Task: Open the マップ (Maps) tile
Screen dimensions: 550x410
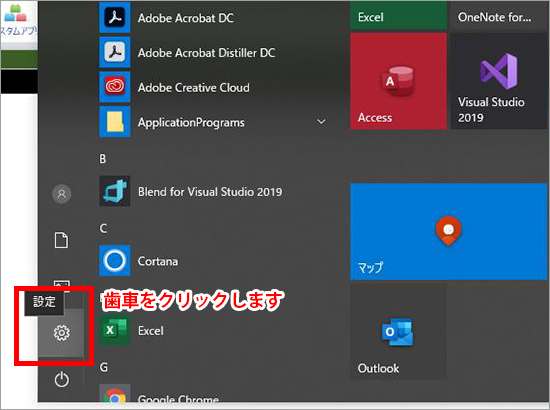Action: 449,231
